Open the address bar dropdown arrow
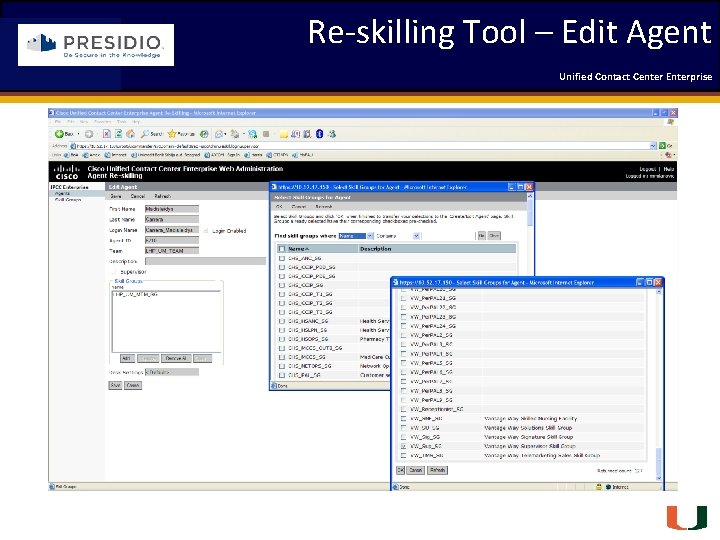The height and width of the screenshot is (540, 720). point(653,146)
